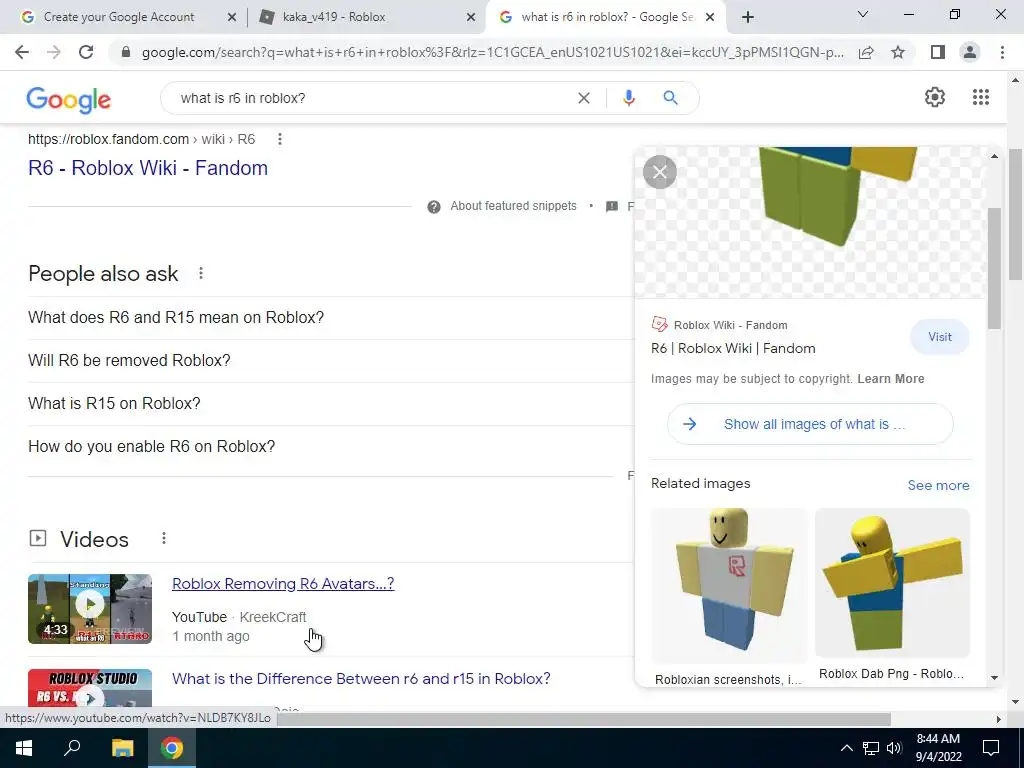Click image panel scroll down arrow
1024x768 pixels.
click(x=995, y=678)
